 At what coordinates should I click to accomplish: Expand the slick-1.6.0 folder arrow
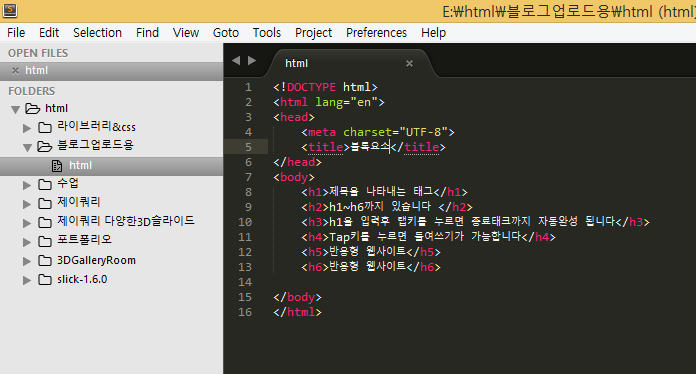point(27,280)
